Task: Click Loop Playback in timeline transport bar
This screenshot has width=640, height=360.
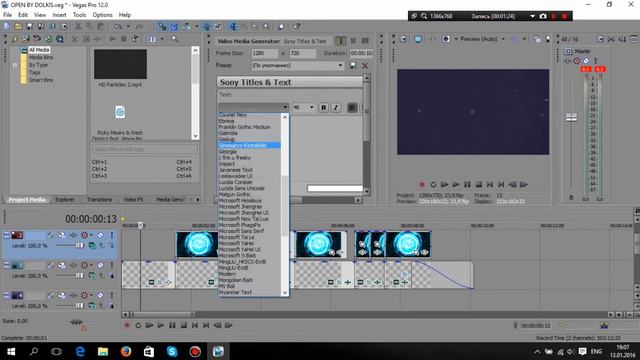Action: pyautogui.click(x=138, y=325)
